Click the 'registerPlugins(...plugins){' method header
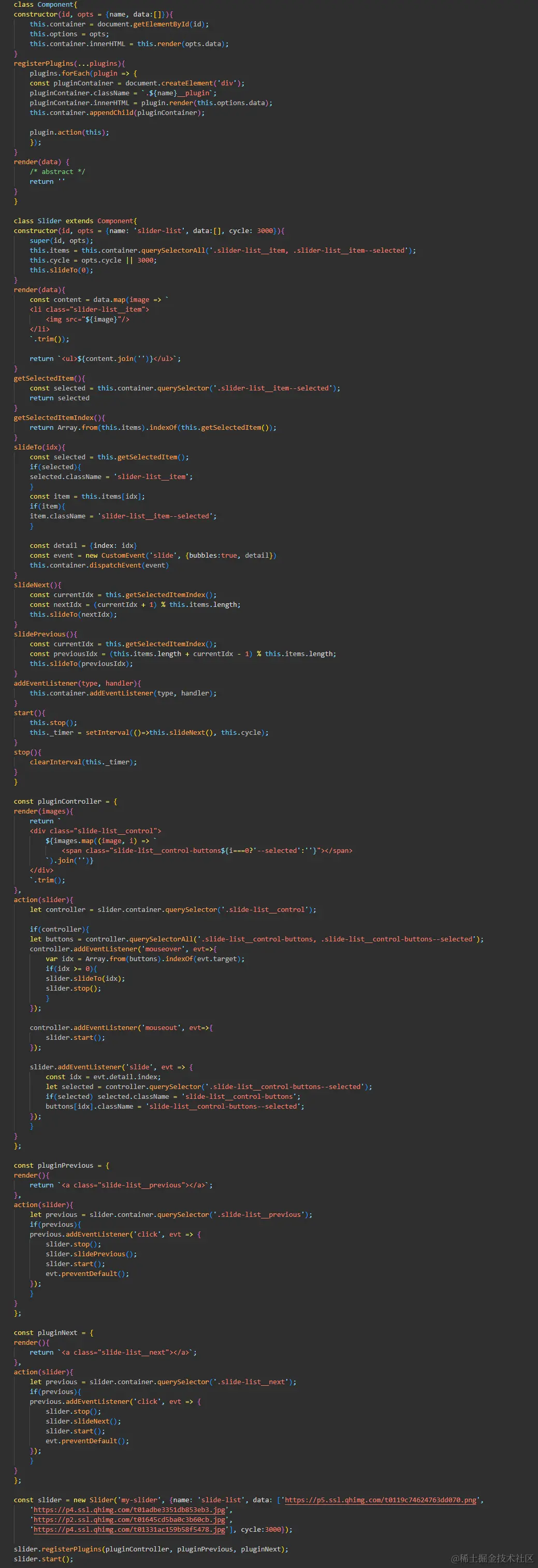Viewport: 538px width, 1568px height. 69,63
